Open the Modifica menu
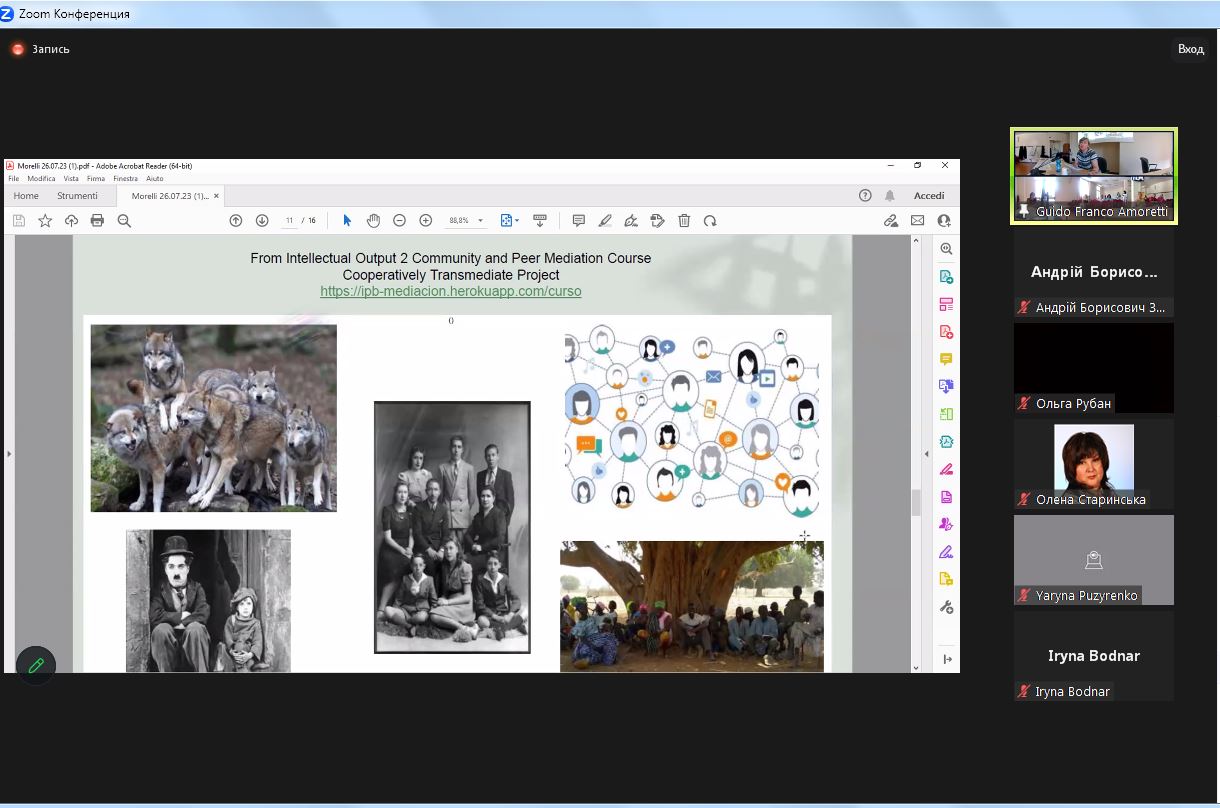Viewport: 1220px width, 808px height. (x=41, y=179)
